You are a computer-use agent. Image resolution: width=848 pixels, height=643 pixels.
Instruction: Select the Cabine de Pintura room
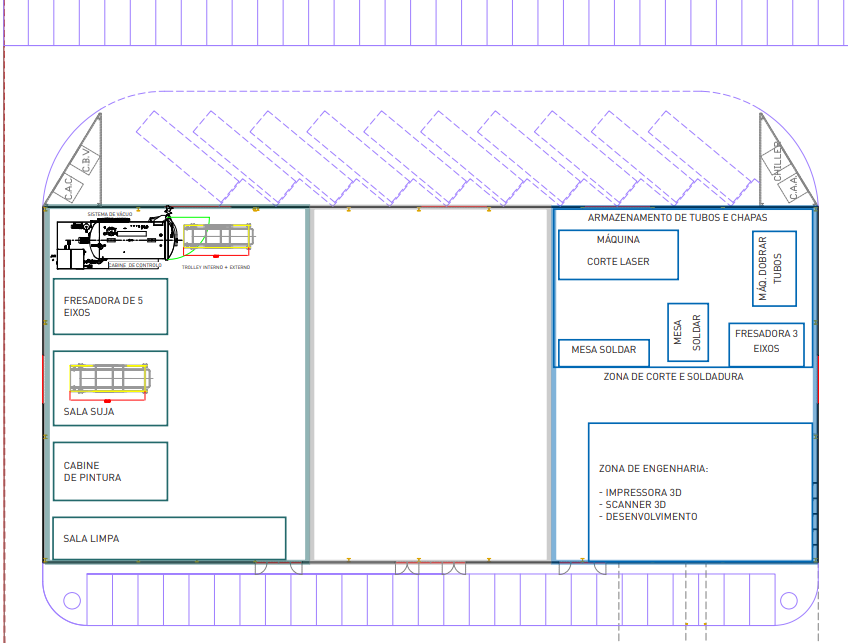click(110, 471)
